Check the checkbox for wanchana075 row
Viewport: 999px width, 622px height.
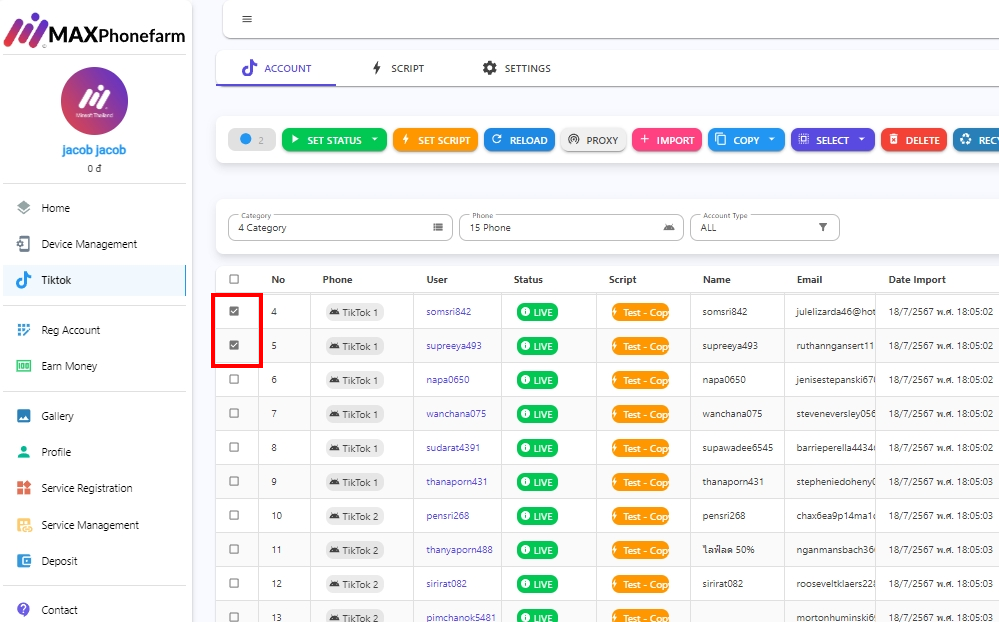(234, 414)
